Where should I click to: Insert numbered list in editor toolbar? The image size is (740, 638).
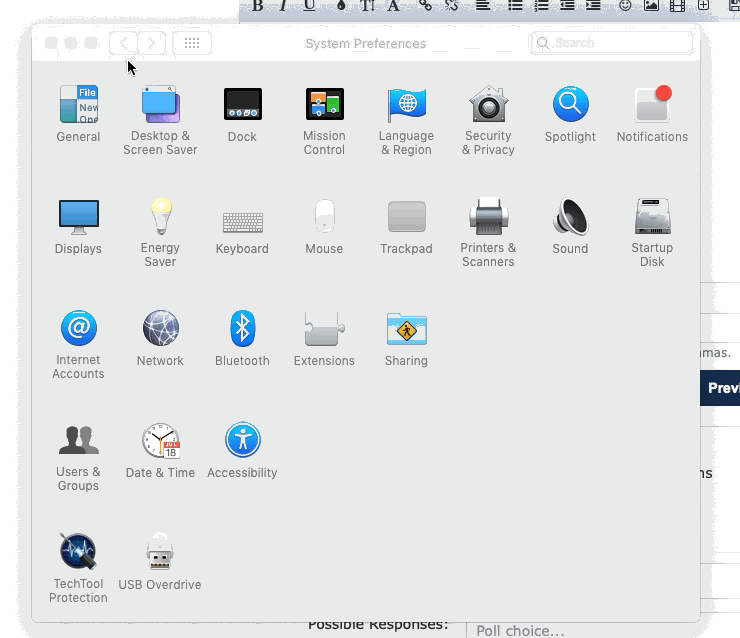[x=541, y=6]
